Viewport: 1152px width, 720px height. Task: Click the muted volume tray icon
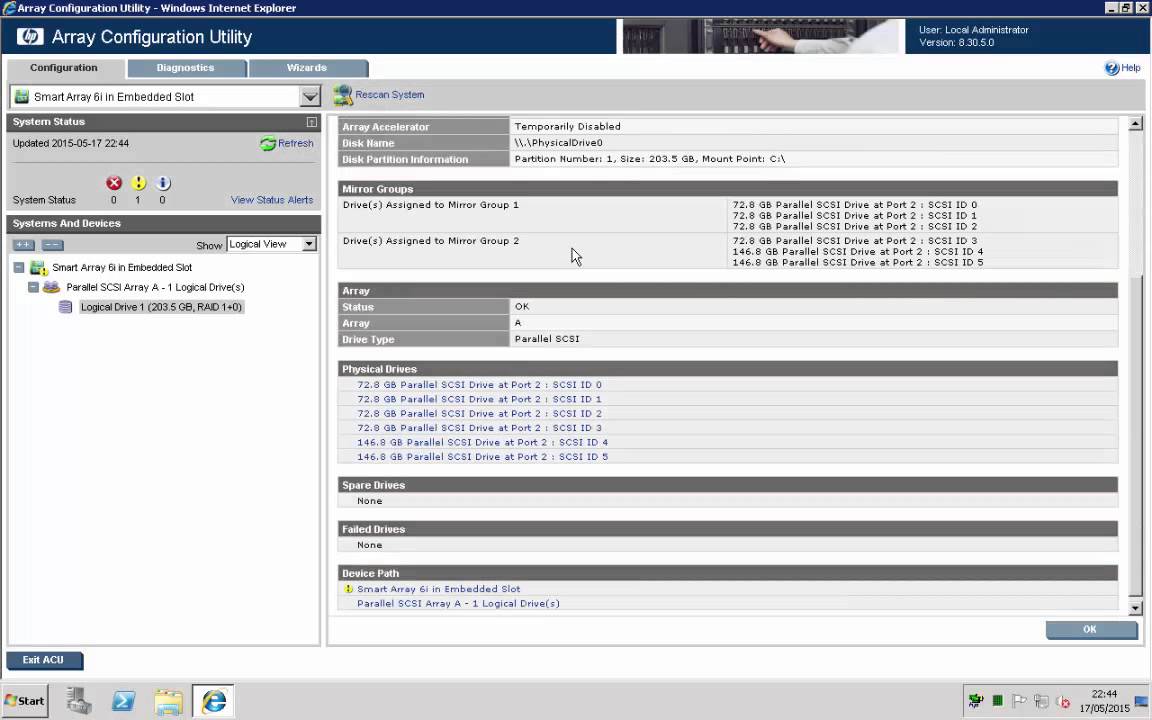(1062, 702)
